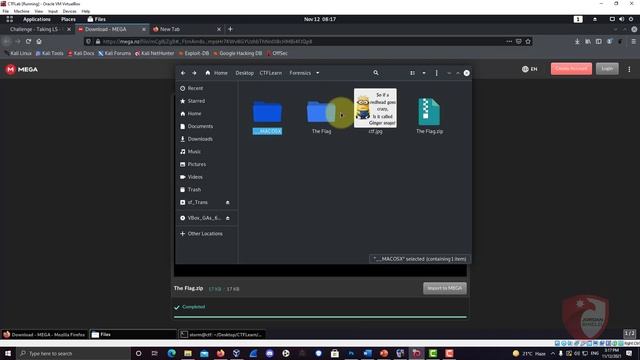640x360 pixels.
Task: Toggle list view in Files toolbar
Action: [412, 73]
